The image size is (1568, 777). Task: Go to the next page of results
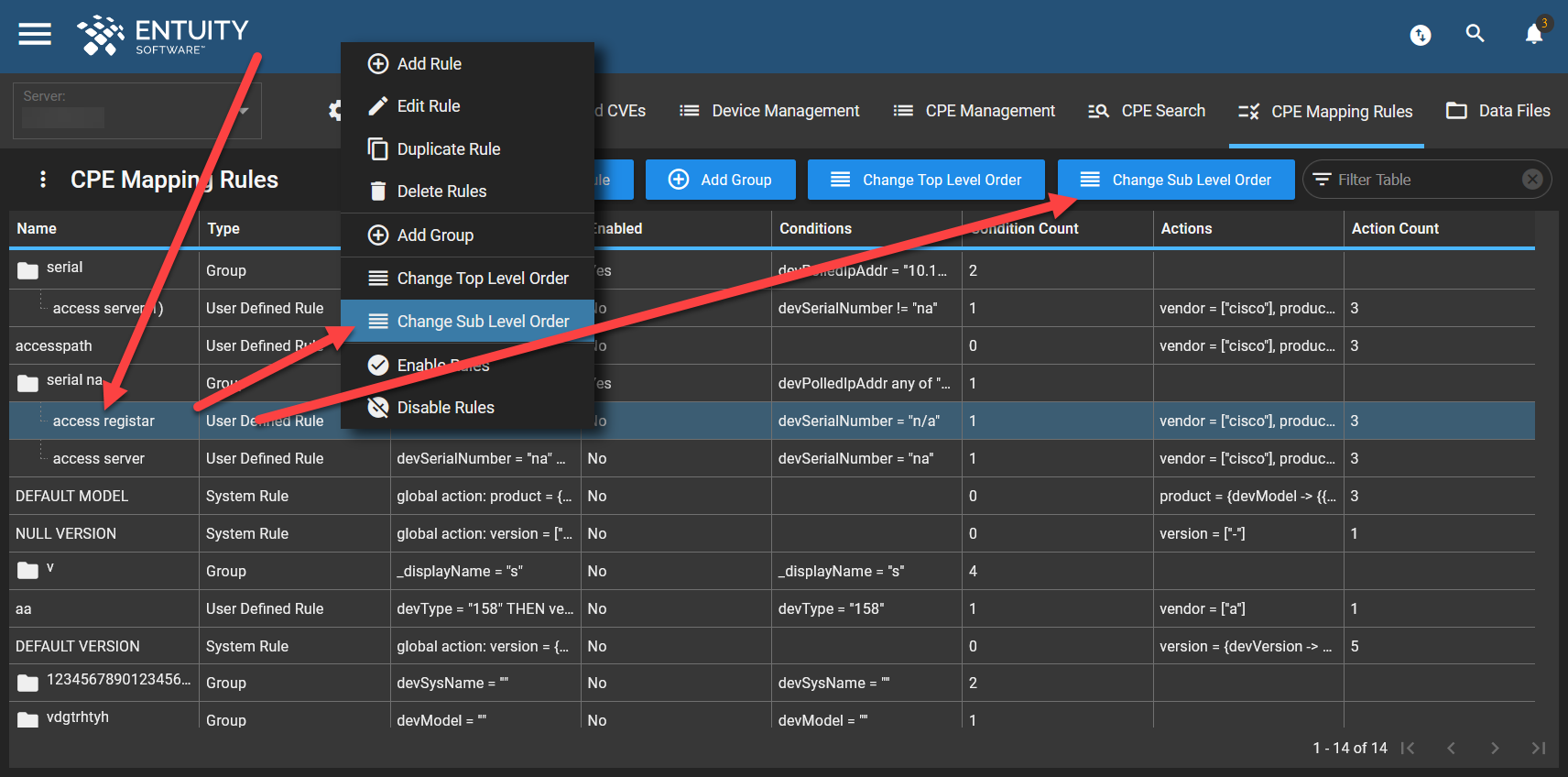(1495, 749)
